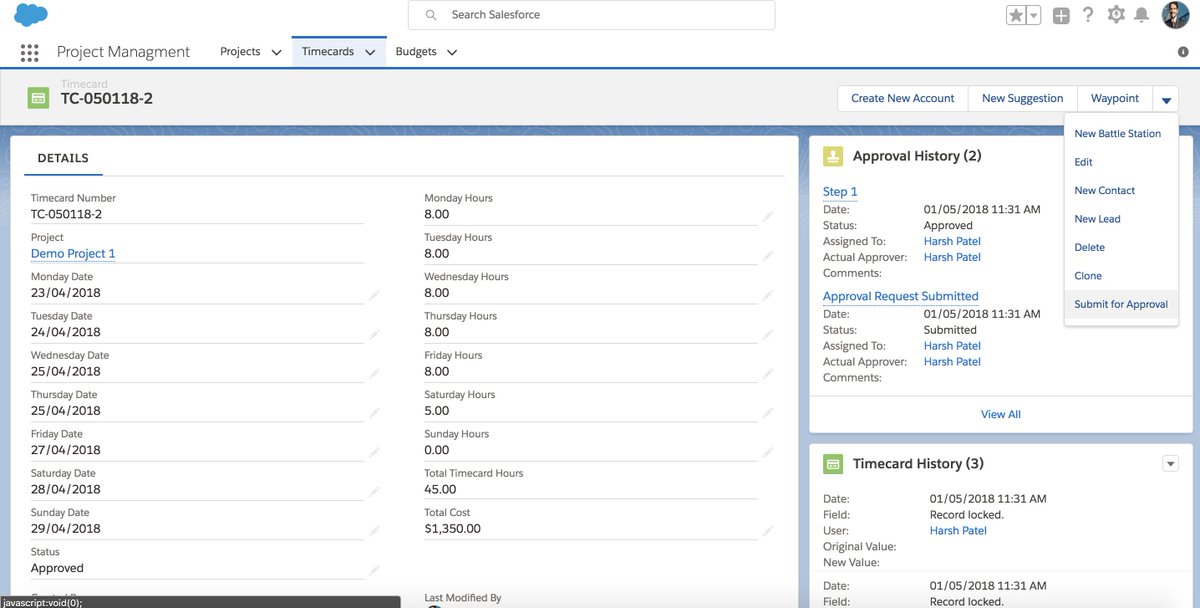Open the App Launcher grid icon
This screenshot has width=1200, height=608.
point(30,53)
